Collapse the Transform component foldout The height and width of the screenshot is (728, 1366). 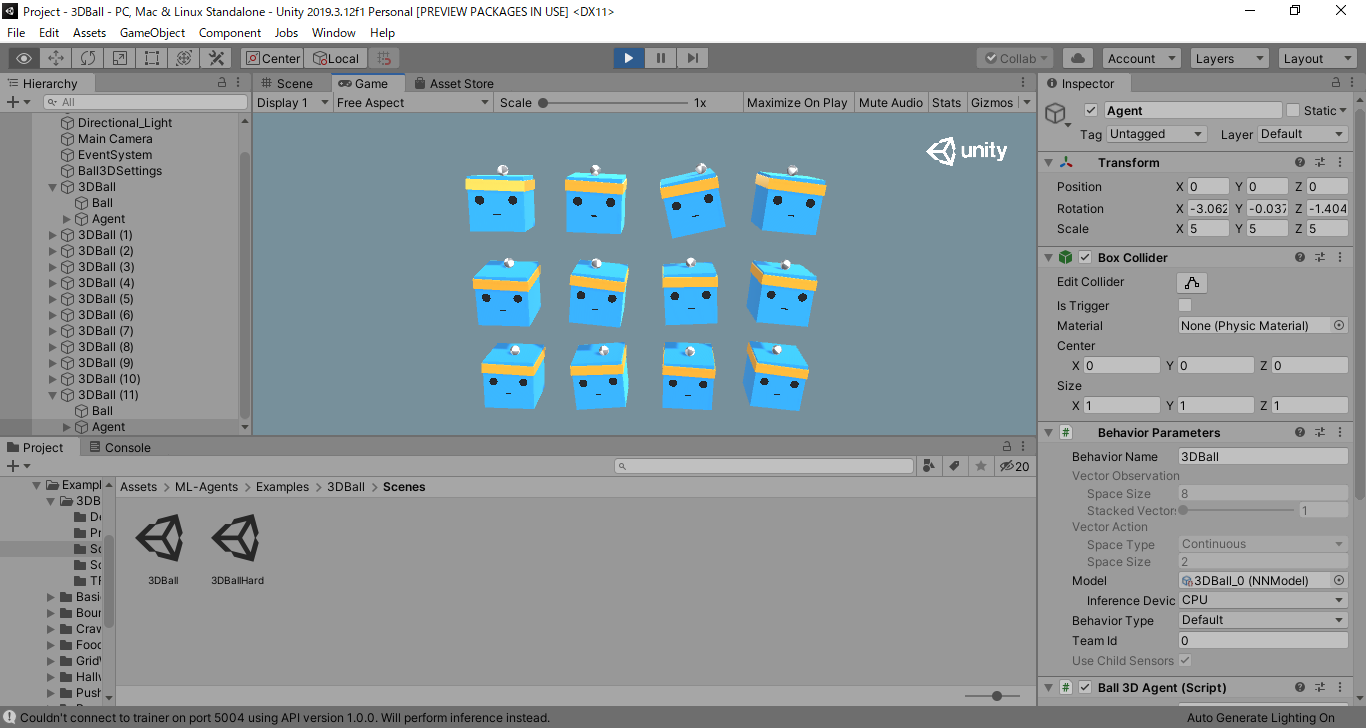point(1048,162)
